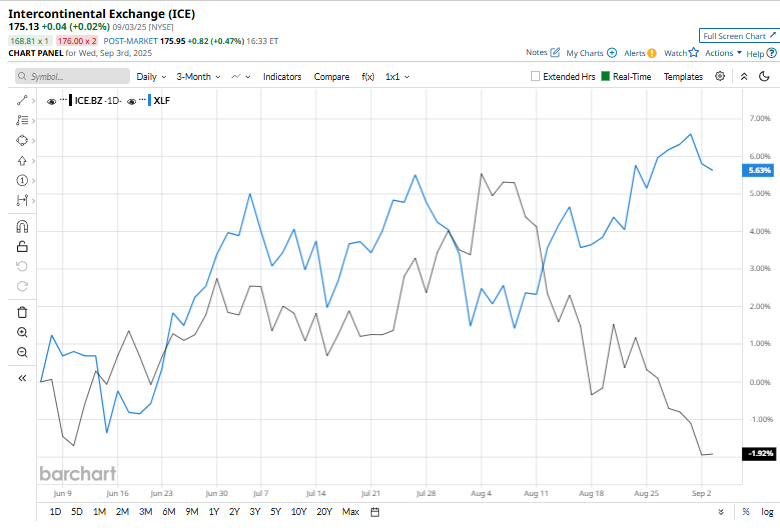The width and height of the screenshot is (780, 528).
Task: Select the 1Y range
Action: tap(214, 512)
